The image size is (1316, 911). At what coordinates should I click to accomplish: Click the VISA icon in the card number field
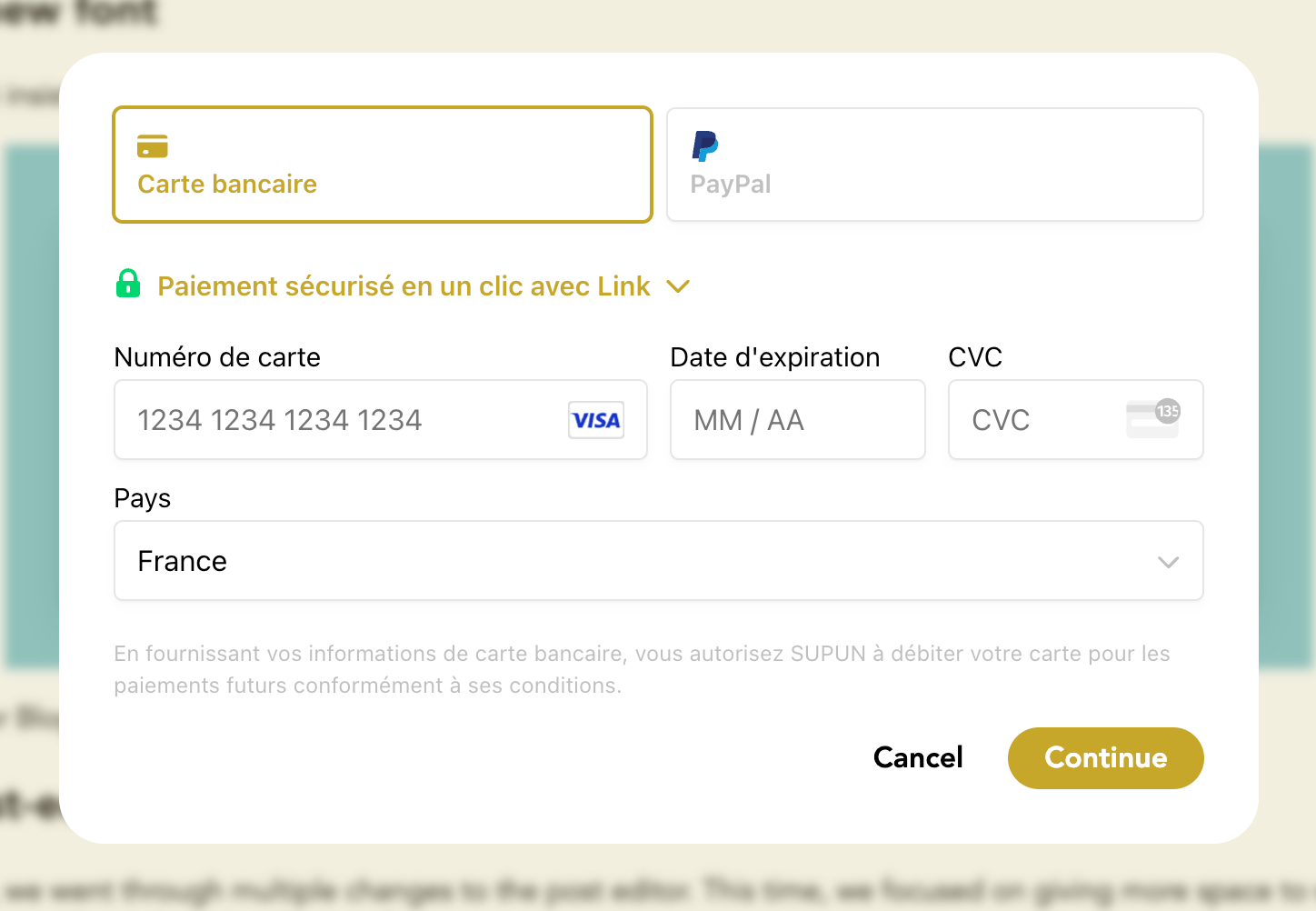coord(596,420)
